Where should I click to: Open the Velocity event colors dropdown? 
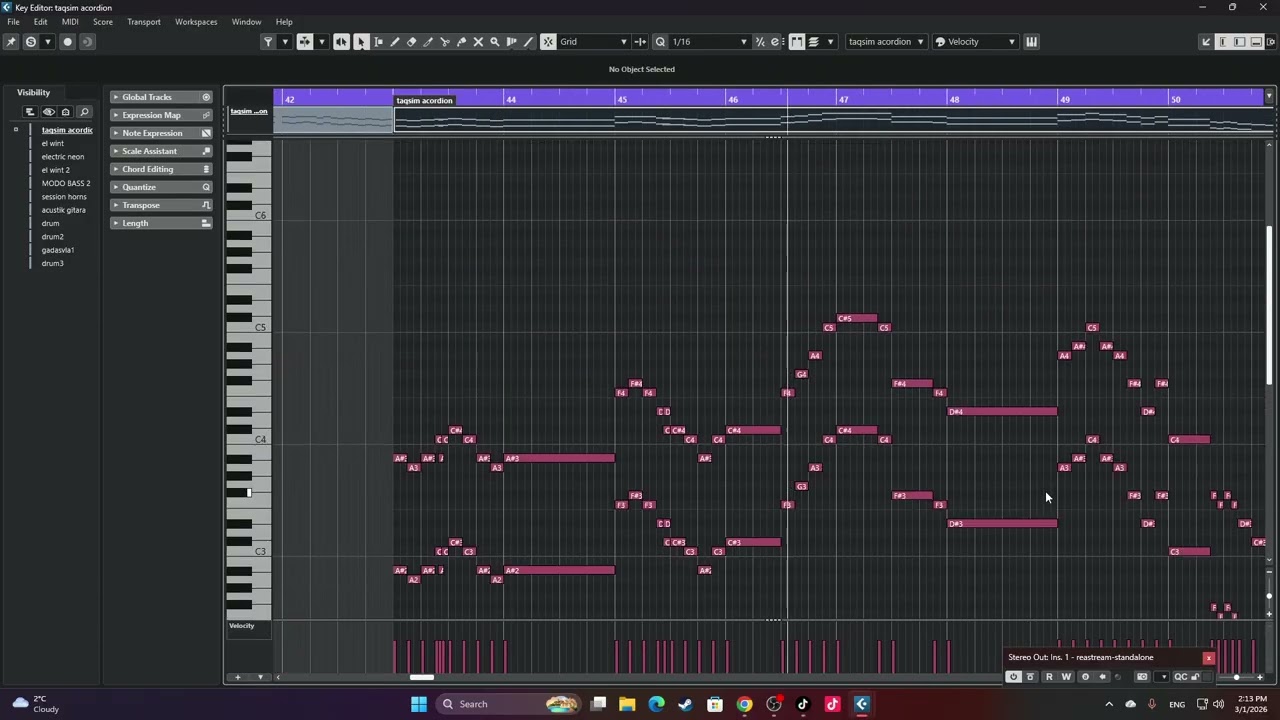pos(975,42)
